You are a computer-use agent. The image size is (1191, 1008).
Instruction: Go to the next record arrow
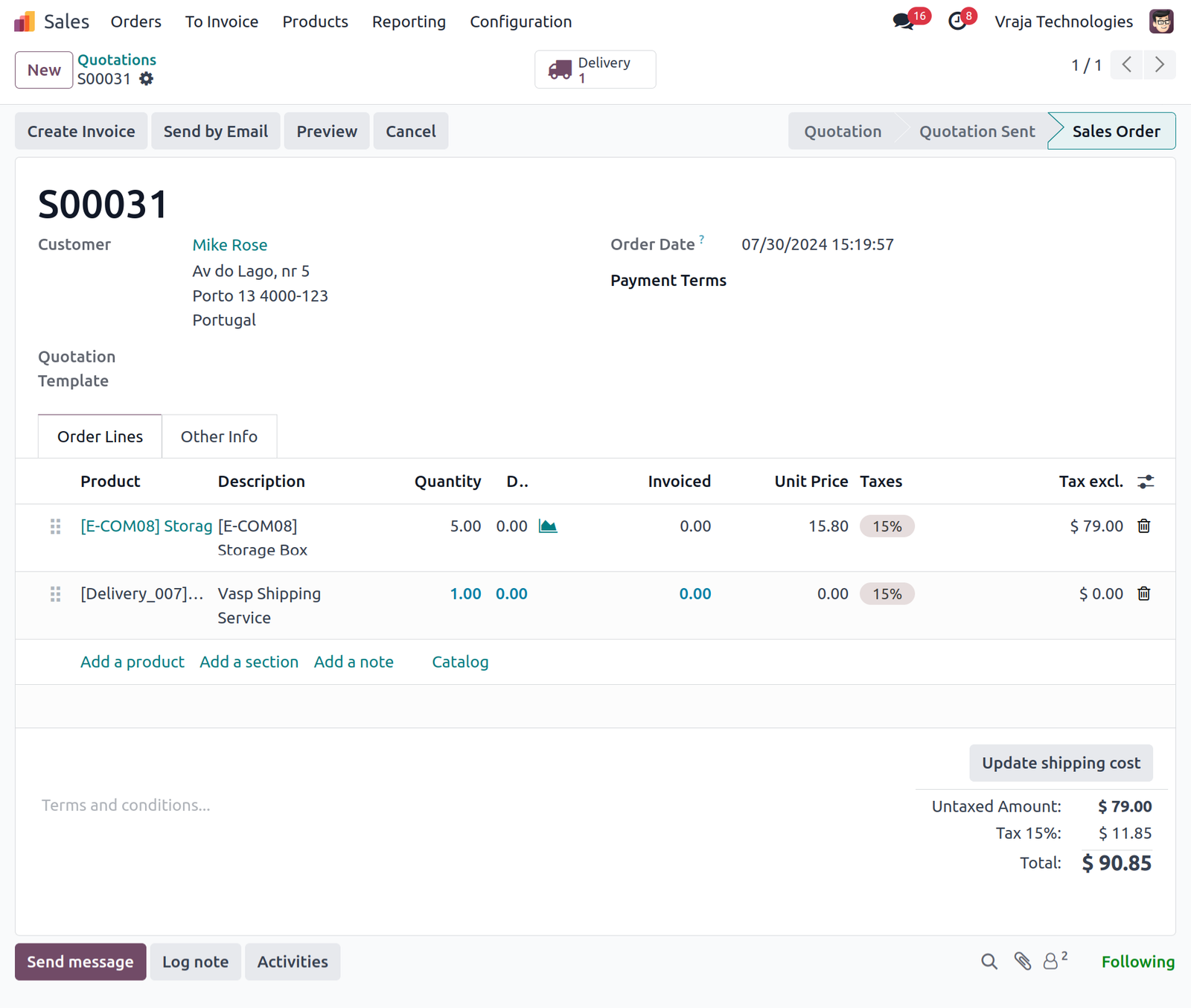pos(1160,65)
